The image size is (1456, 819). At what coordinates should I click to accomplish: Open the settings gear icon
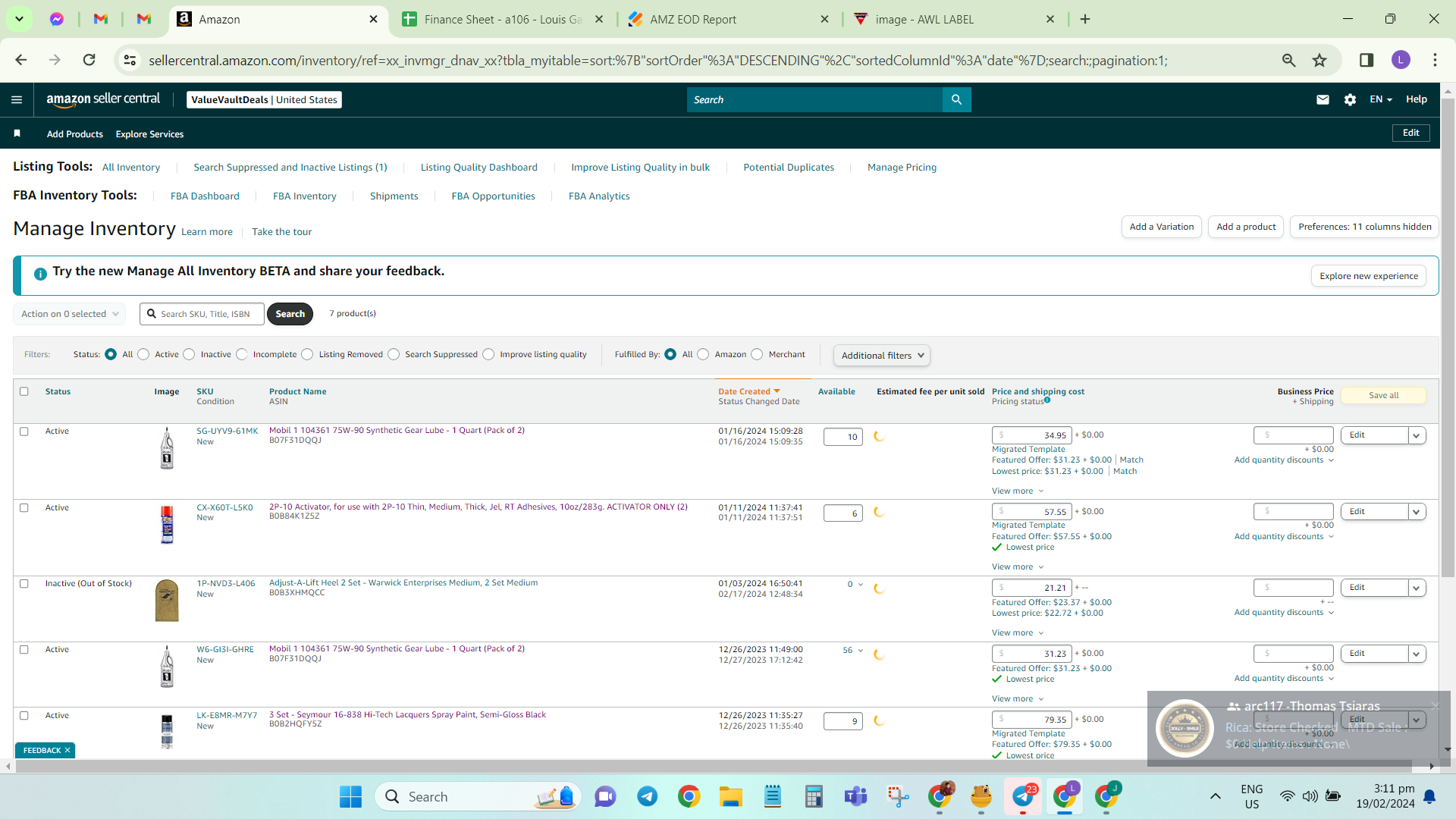tap(1350, 99)
